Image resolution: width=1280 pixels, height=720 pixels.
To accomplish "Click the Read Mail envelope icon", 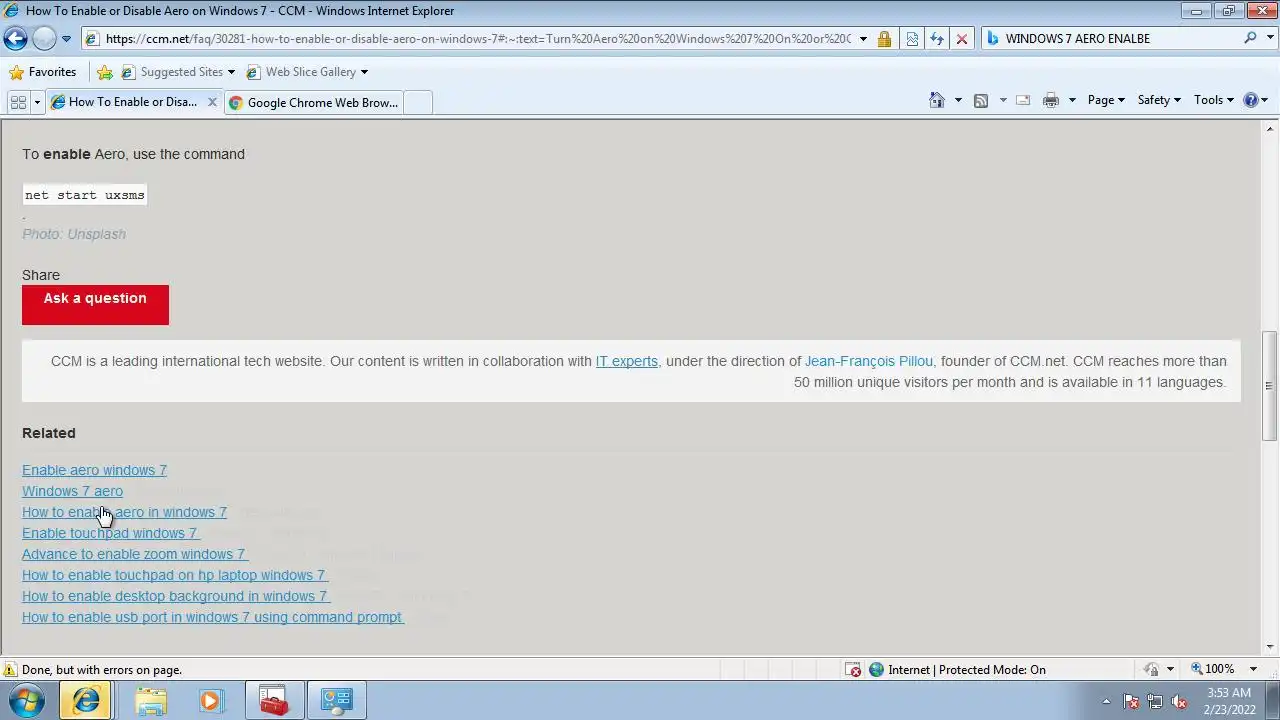I will pyautogui.click(x=1023, y=100).
